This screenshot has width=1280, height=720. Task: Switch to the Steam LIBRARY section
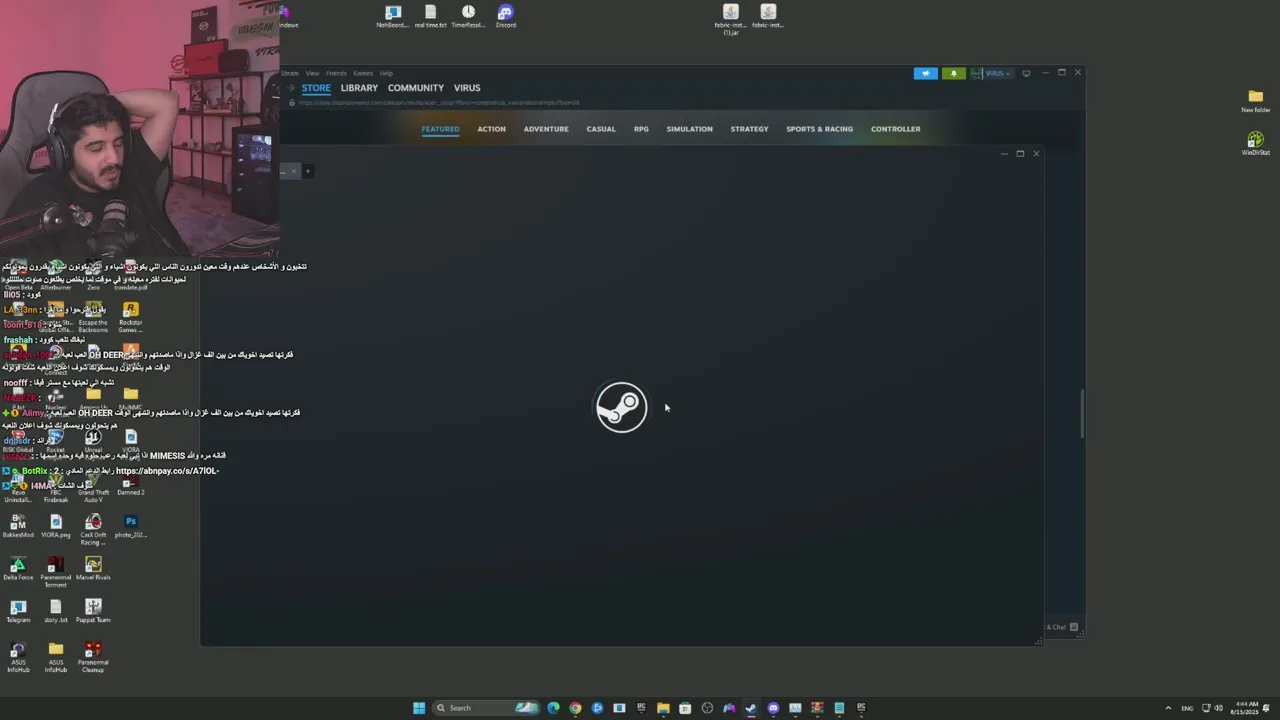[x=359, y=88]
